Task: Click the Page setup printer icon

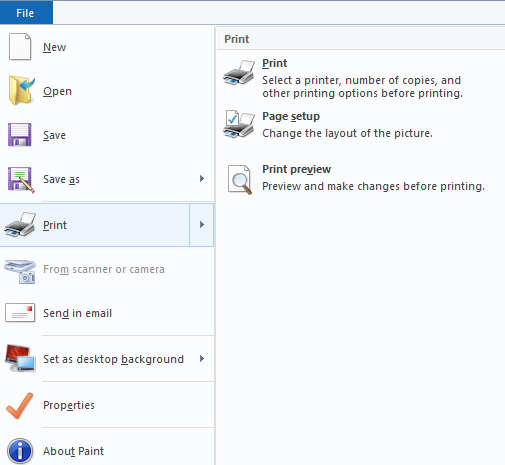Action: 239,124
